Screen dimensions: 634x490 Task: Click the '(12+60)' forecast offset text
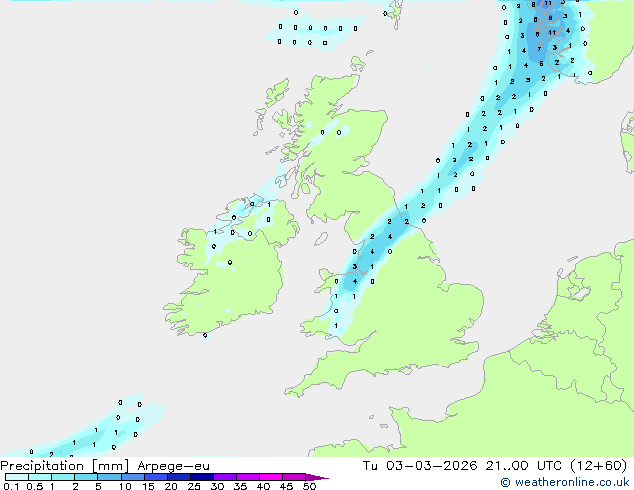[598, 466]
